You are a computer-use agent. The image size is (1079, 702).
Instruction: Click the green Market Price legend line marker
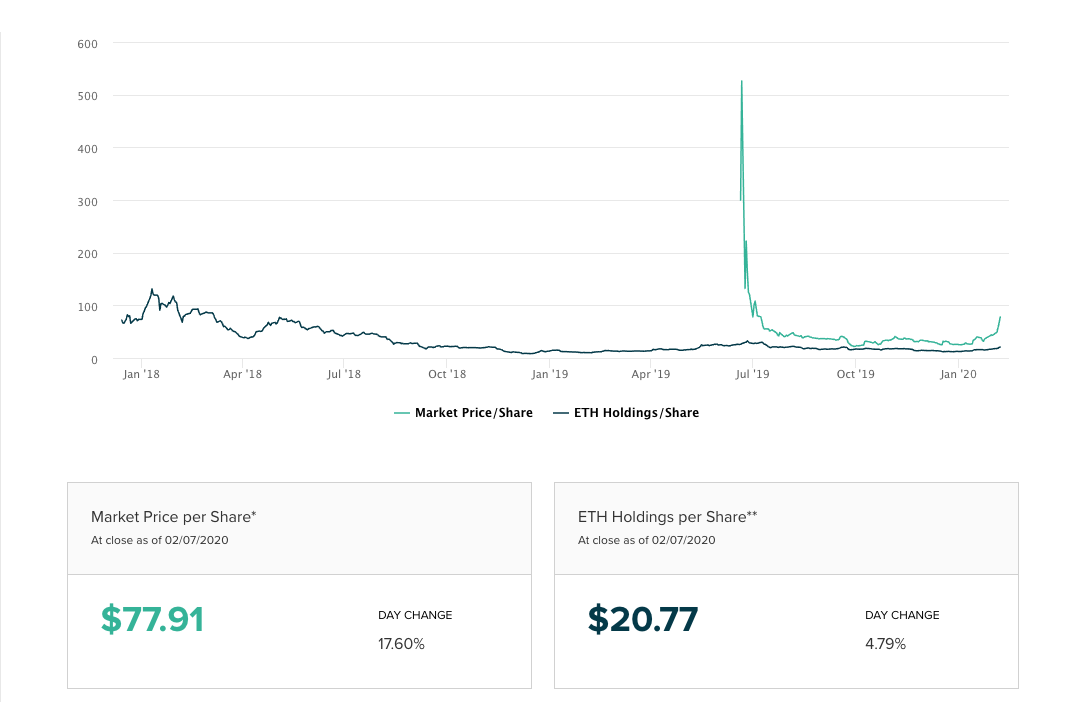[x=402, y=413]
